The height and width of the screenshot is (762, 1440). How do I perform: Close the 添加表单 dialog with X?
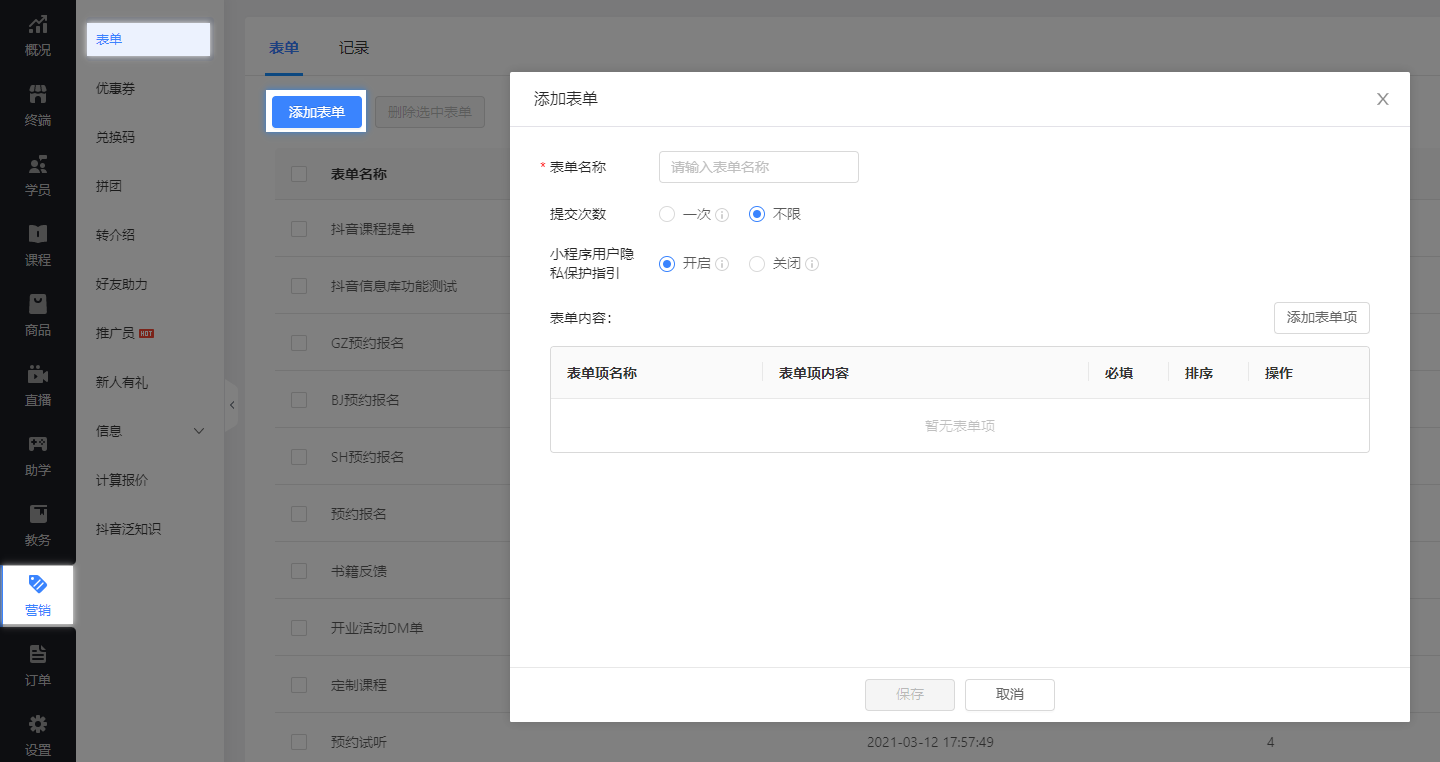(1383, 99)
